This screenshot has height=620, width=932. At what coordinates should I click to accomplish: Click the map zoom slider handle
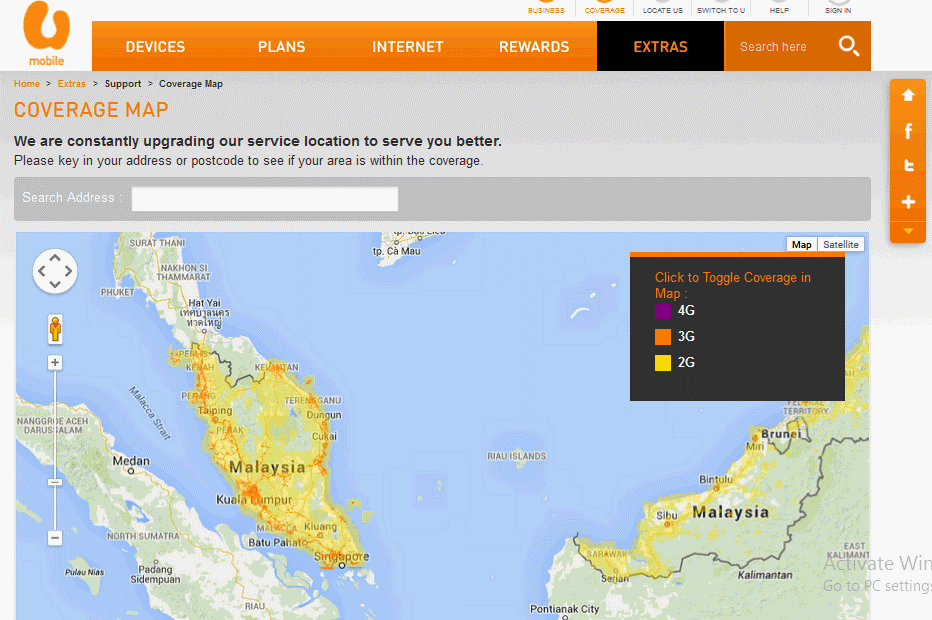pyautogui.click(x=55, y=482)
